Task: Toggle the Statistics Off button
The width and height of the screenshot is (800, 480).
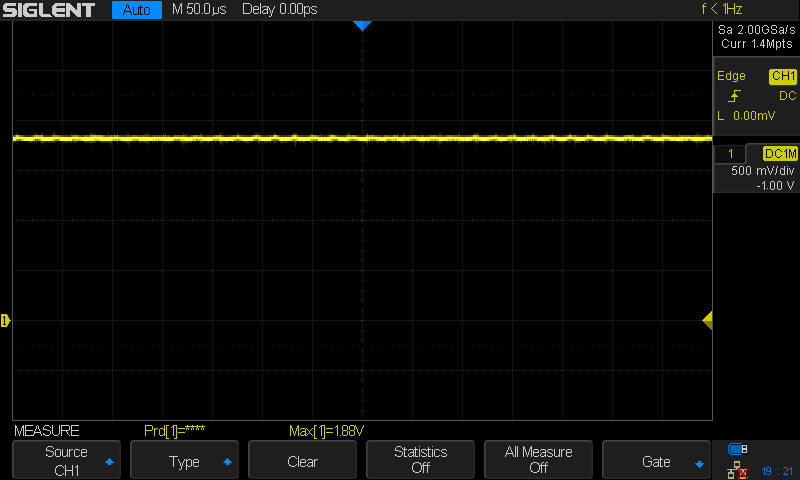Action: (x=420, y=460)
